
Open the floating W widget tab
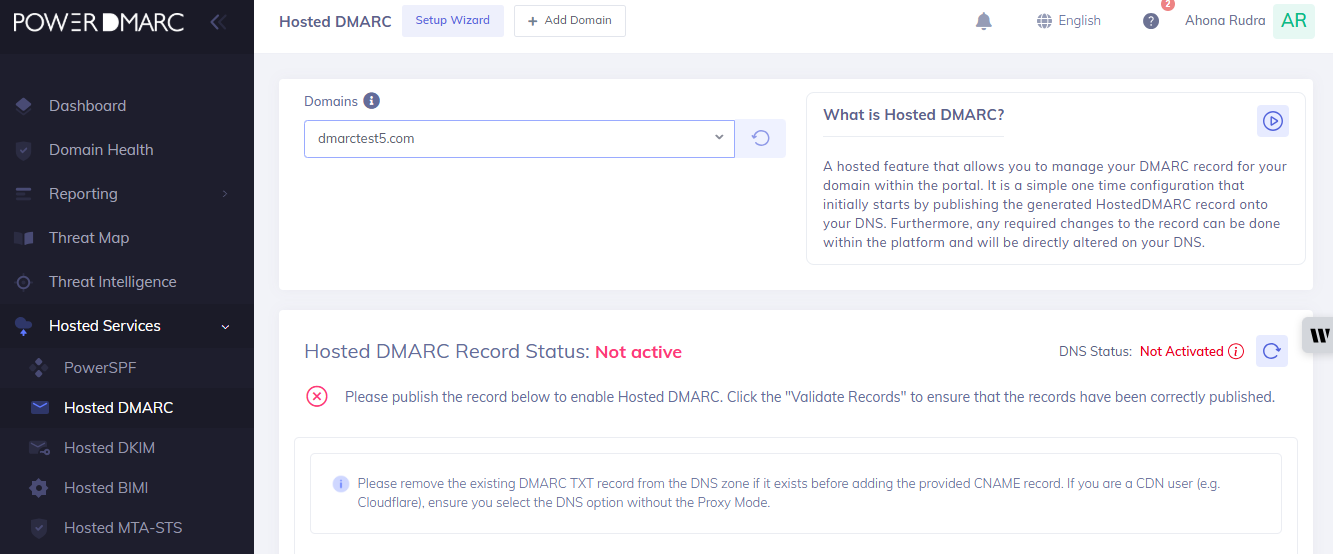[x=1318, y=335]
